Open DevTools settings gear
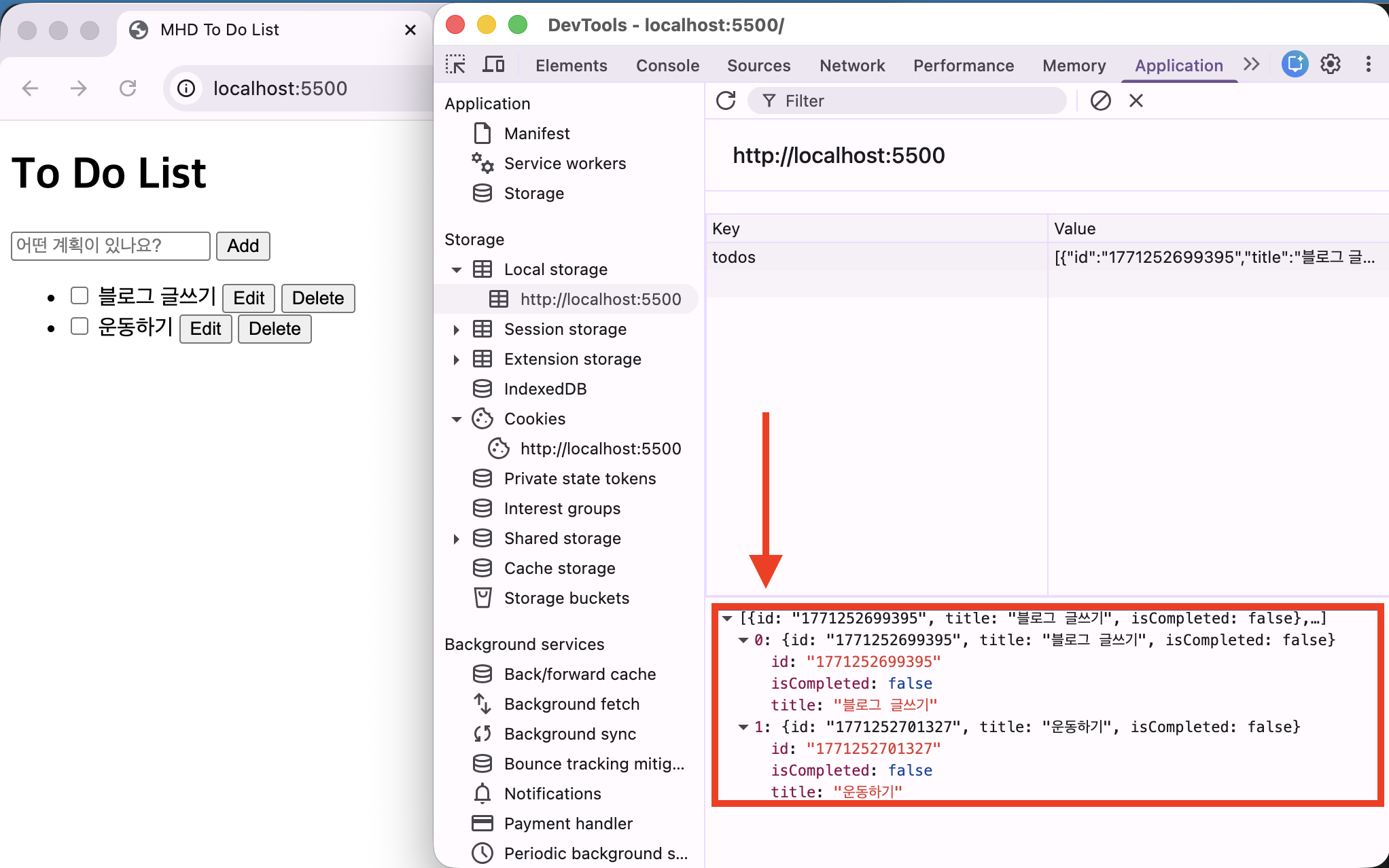The image size is (1389, 868). [1330, 65]
